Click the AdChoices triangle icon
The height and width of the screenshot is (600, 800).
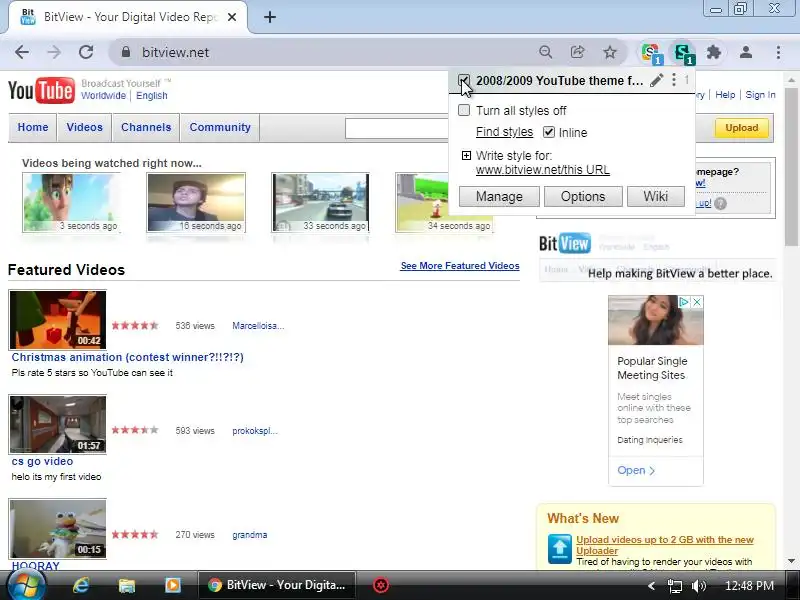(684, 302)
